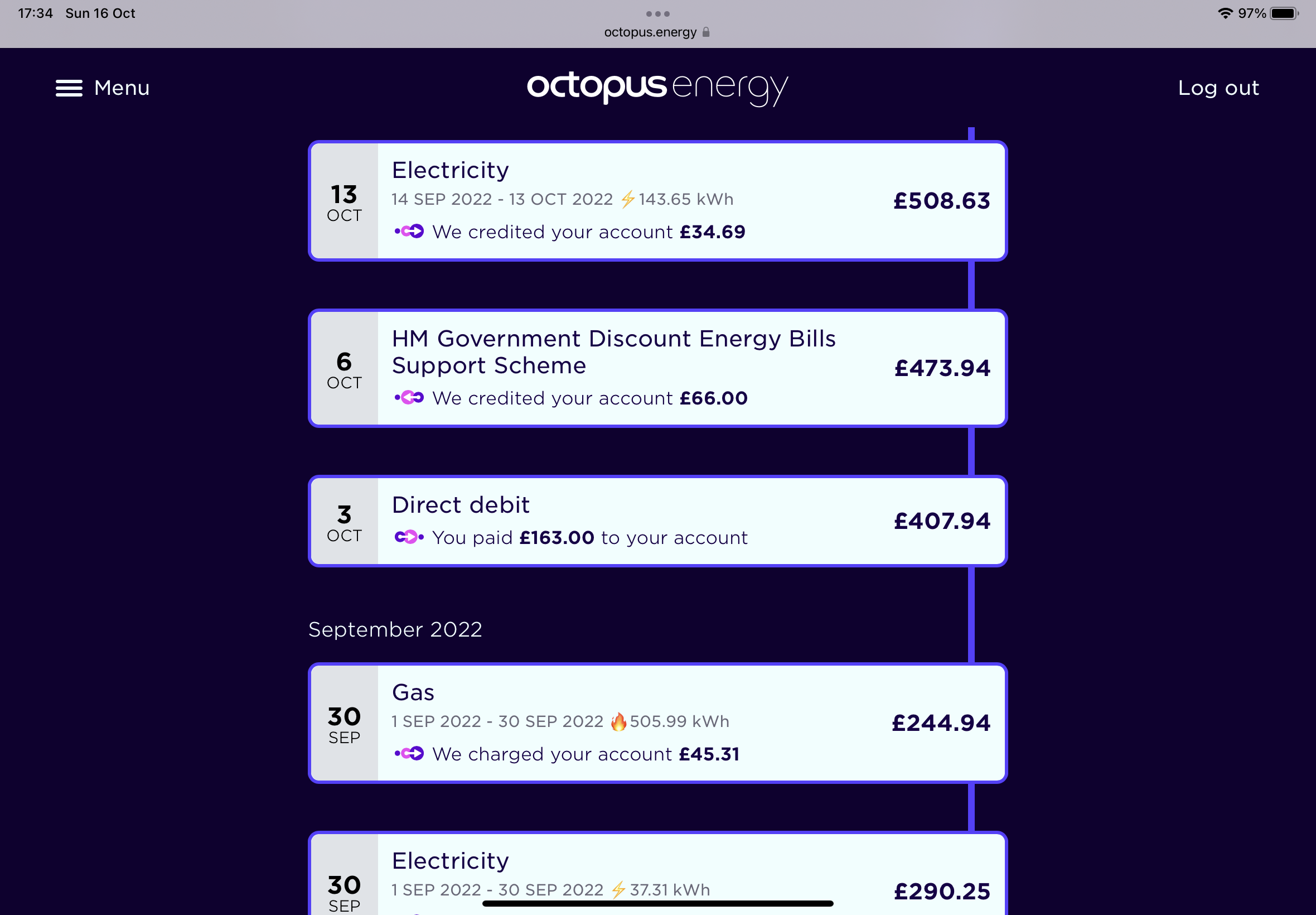Click the Octopus Energy logo
Screen dimensions: 1316x915
click(x=657, y=89)
